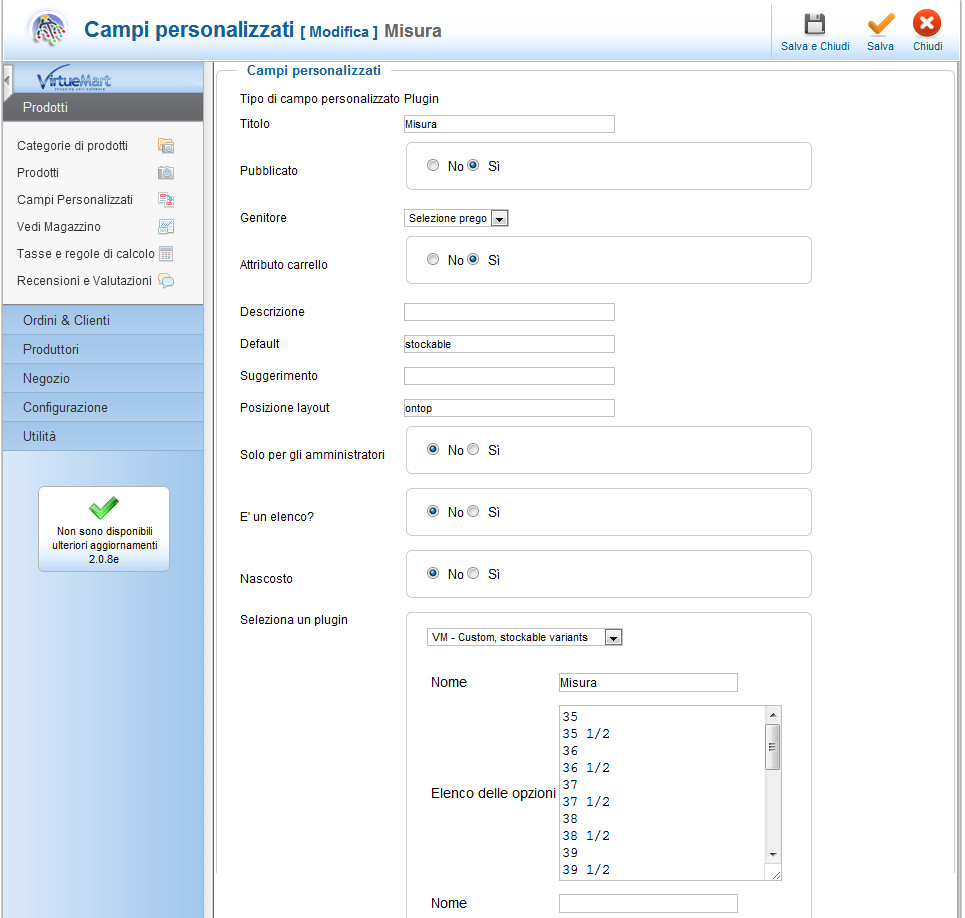Click the Salva checkmark icon
Screen dimensions: 965x918
click(x=880, y=25)
